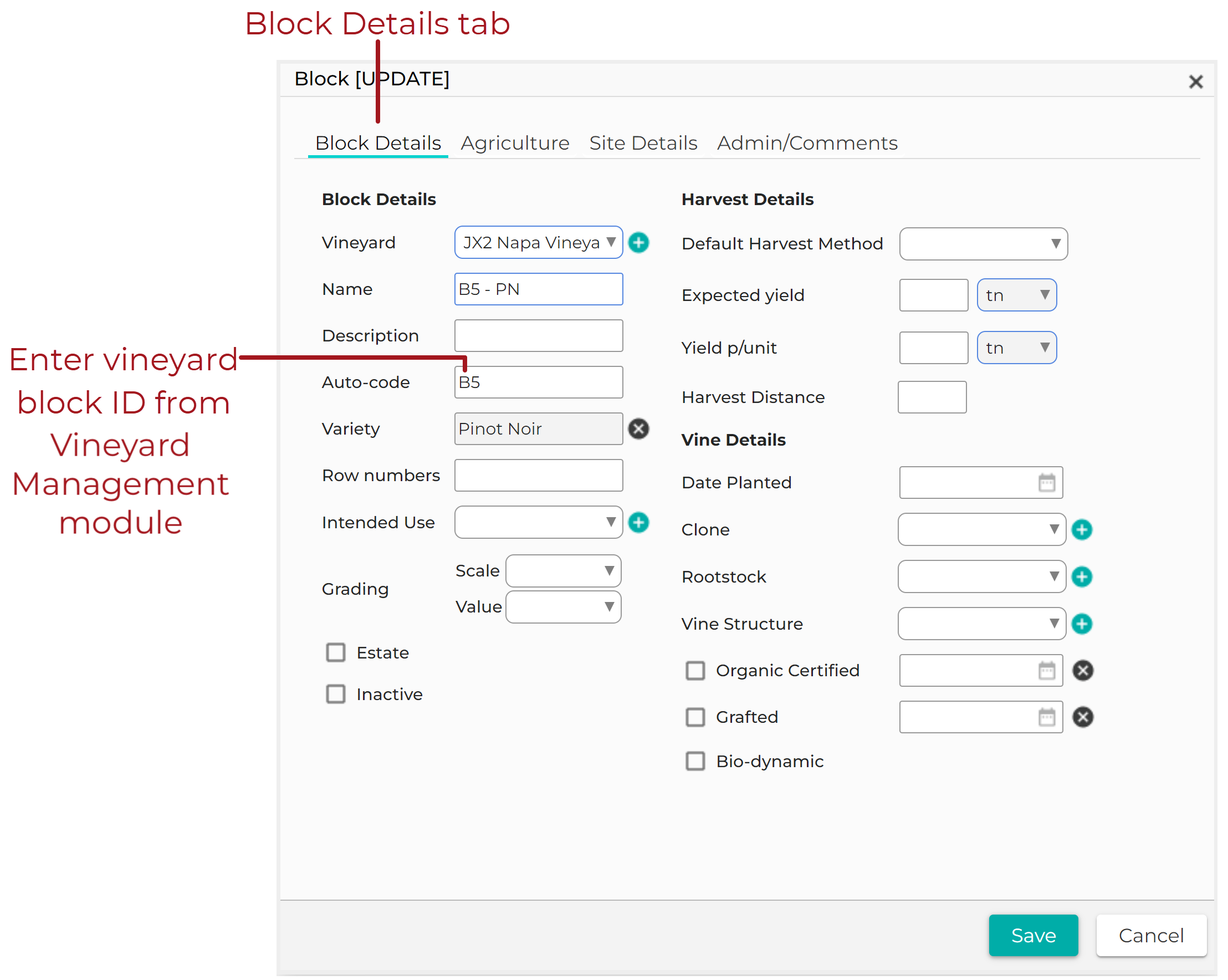Image resolution: width=1228 pixels, height=980 pixels.
Task: Switch to the Agriculture tab
Action: pyautogui.click(x=514, y=143)
